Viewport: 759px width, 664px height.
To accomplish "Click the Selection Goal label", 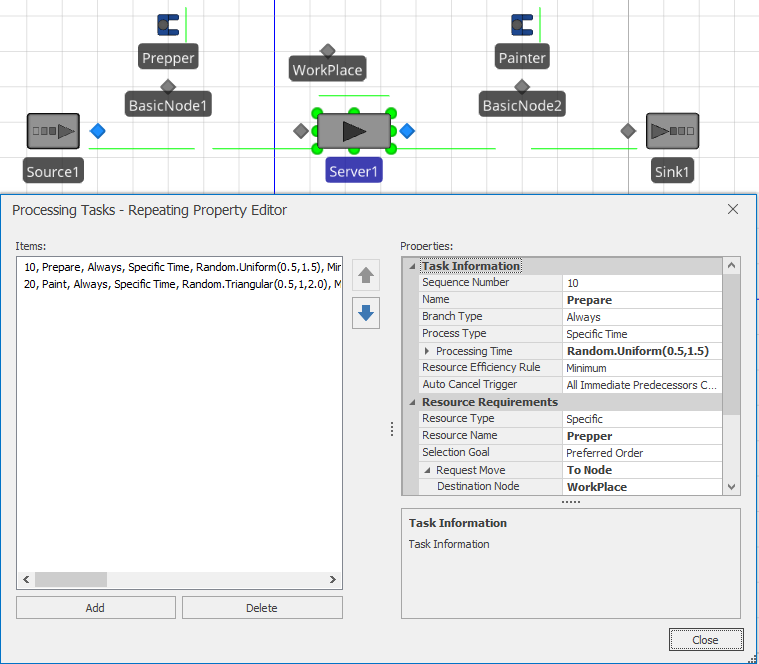I will pyautogui.click(x=455, y=452).
